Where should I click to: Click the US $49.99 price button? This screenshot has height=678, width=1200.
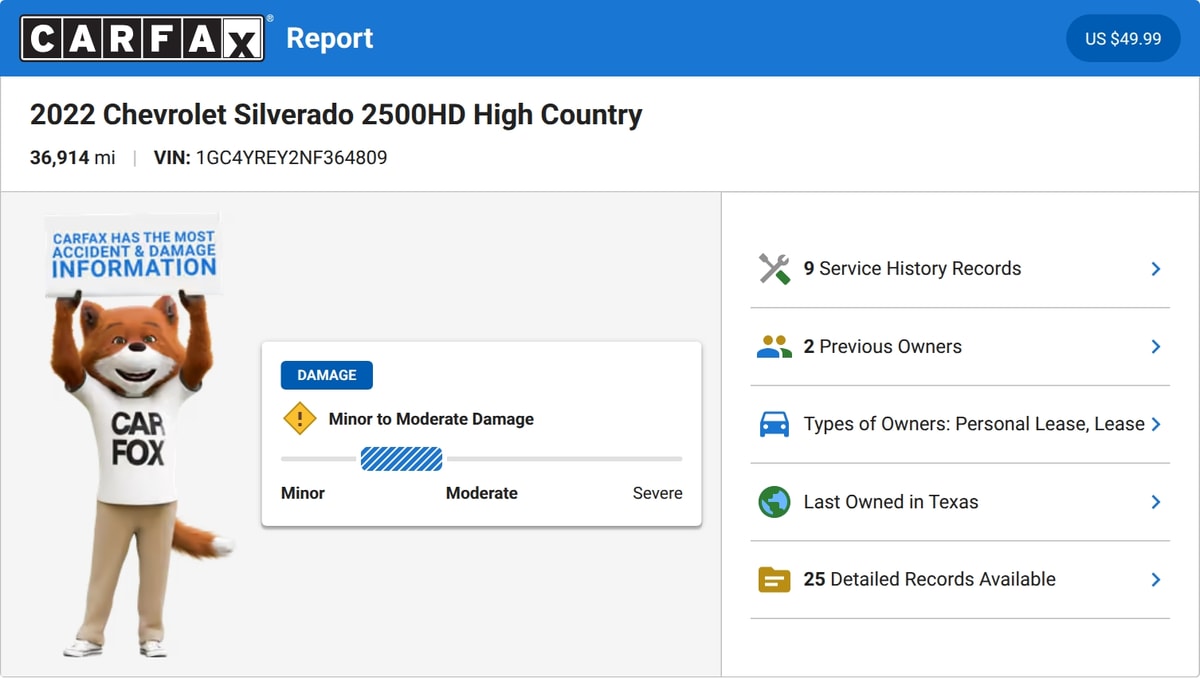tap(1123, 38)
